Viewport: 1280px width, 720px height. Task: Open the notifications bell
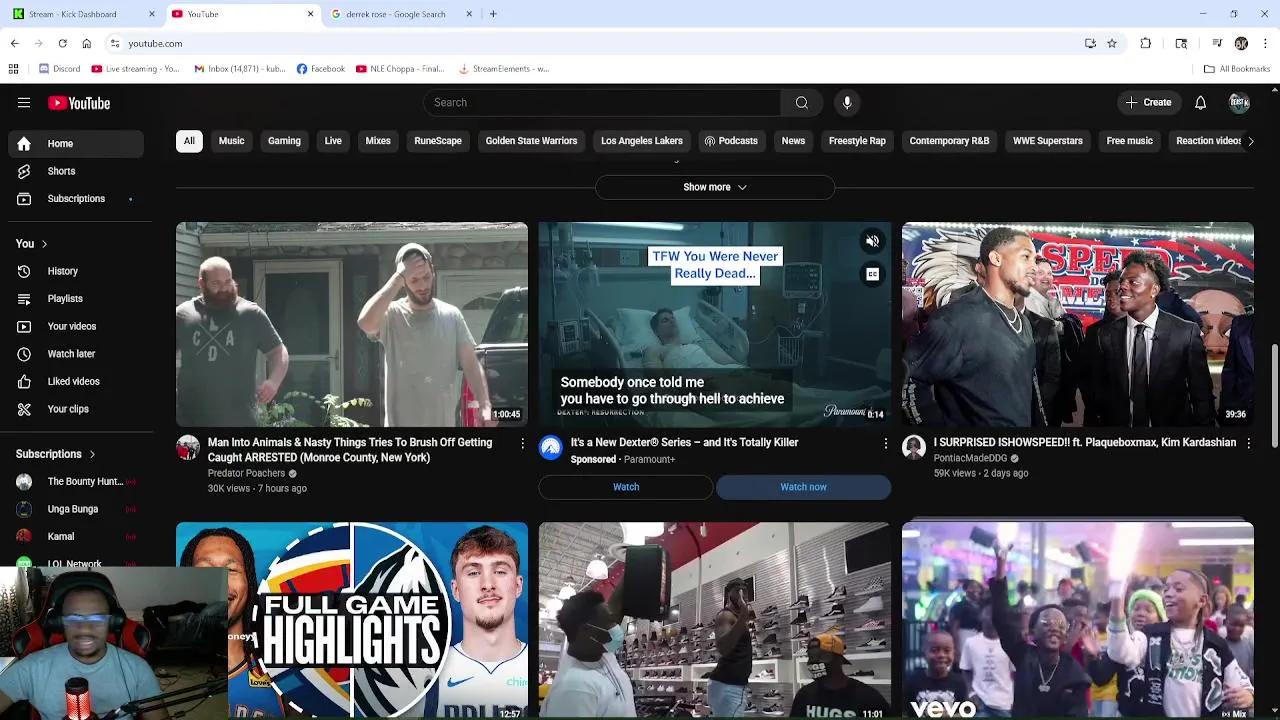point(1200,103)
